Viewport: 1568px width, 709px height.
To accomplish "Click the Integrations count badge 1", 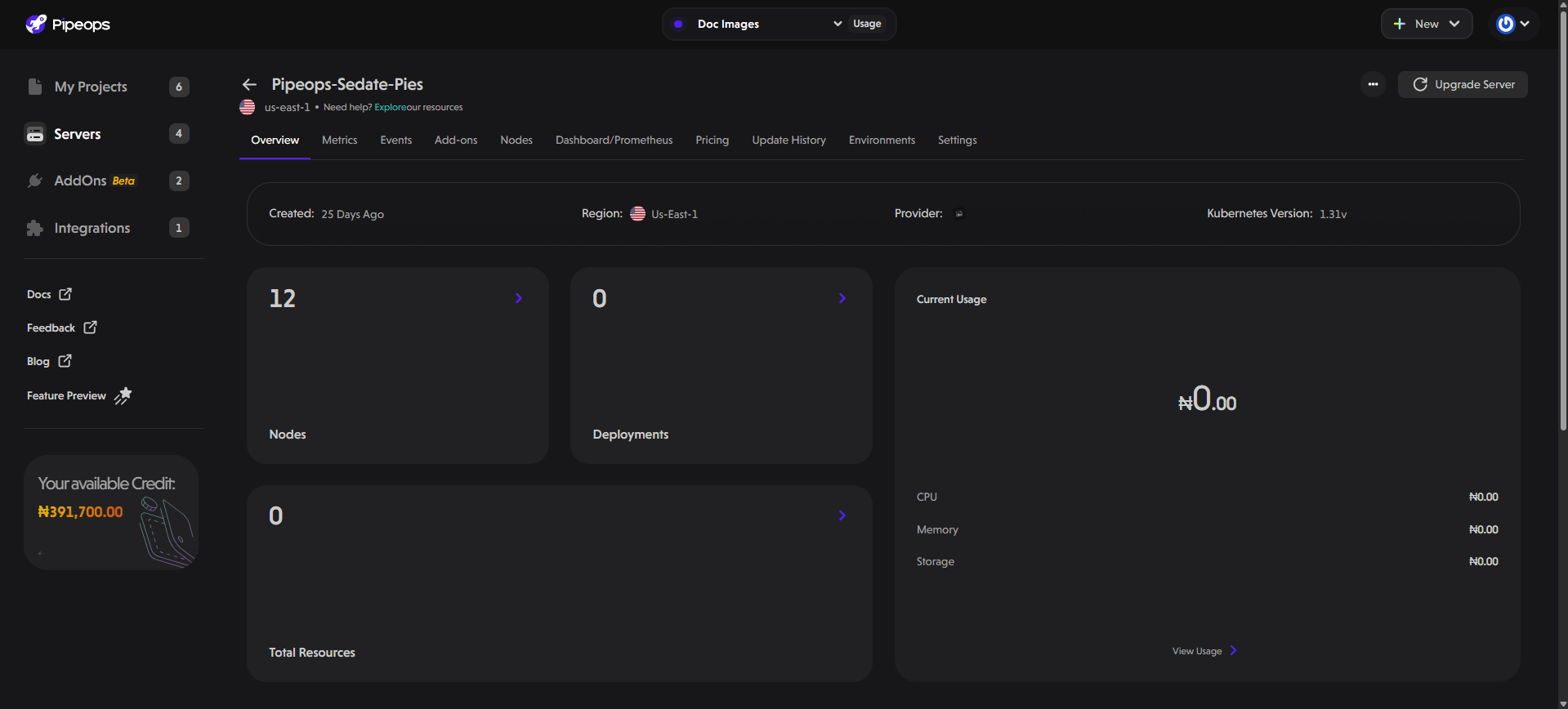I will pos(179,228).
